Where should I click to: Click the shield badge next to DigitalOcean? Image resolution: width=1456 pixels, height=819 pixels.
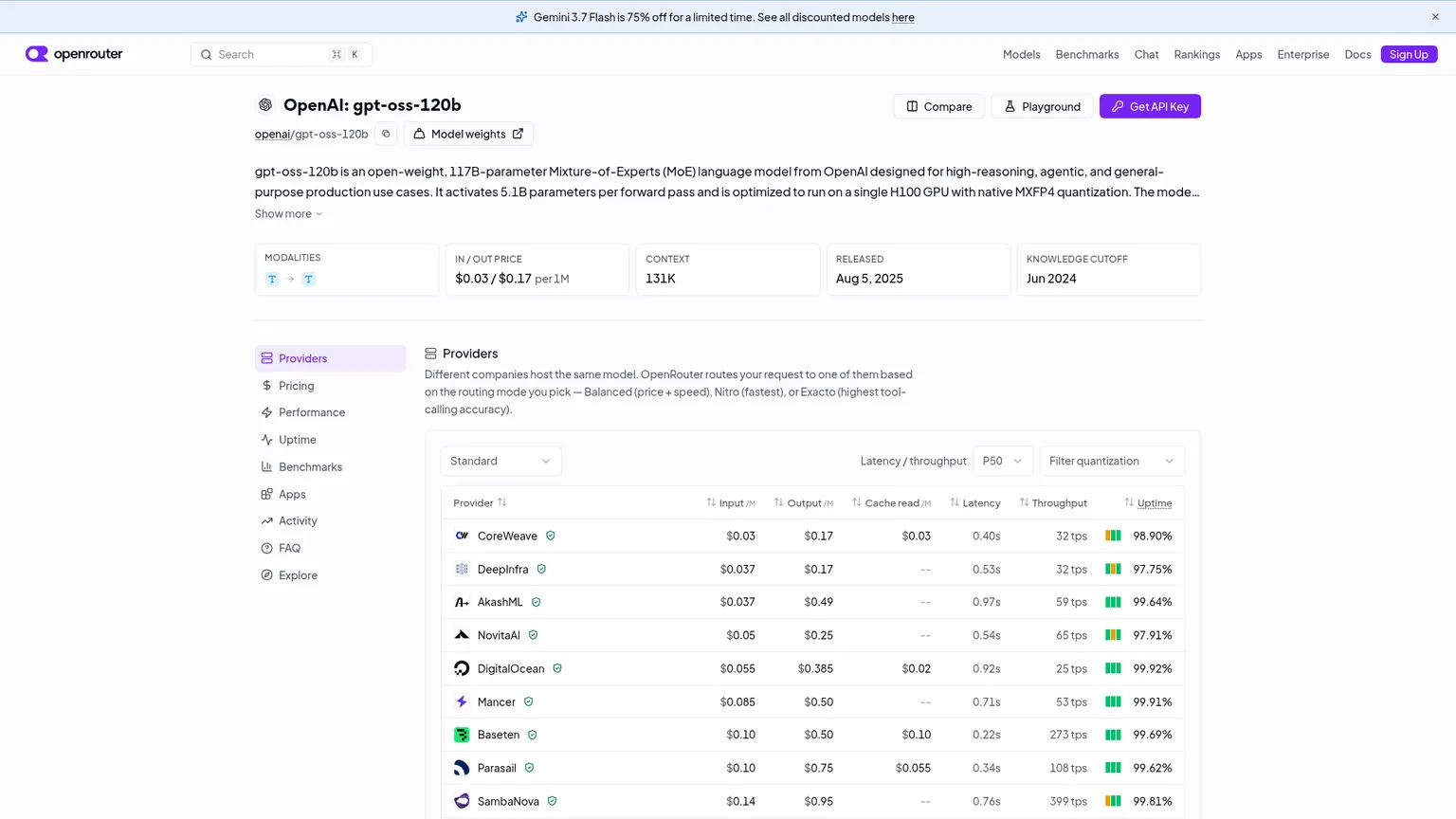557,668
